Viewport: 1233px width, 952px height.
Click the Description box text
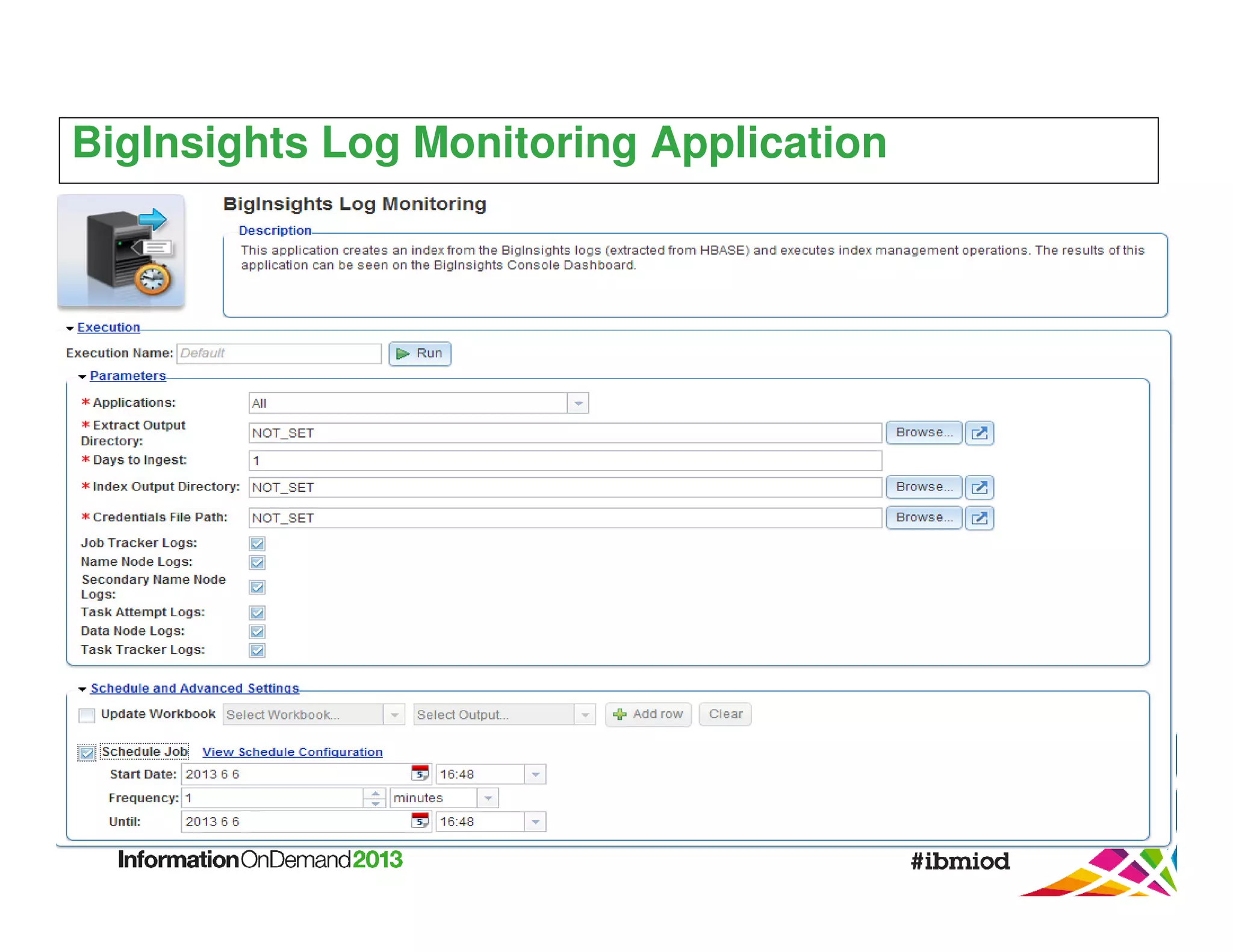click(x=692, y=258)
